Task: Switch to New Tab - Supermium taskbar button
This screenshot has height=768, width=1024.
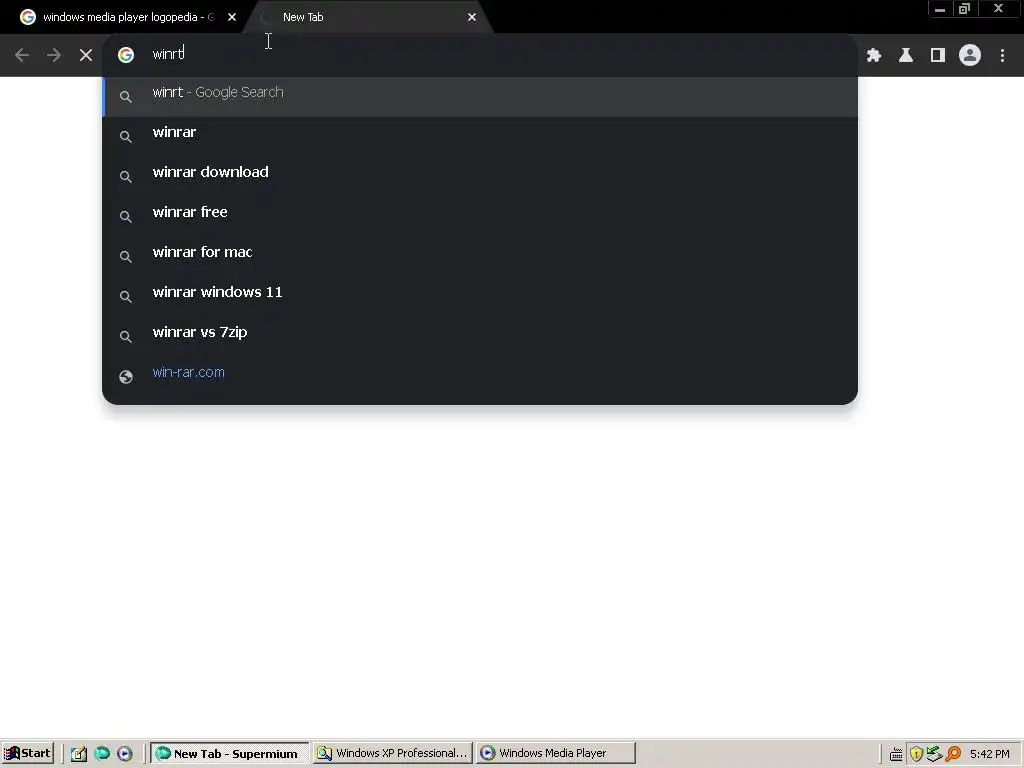Action: [229, 753]
